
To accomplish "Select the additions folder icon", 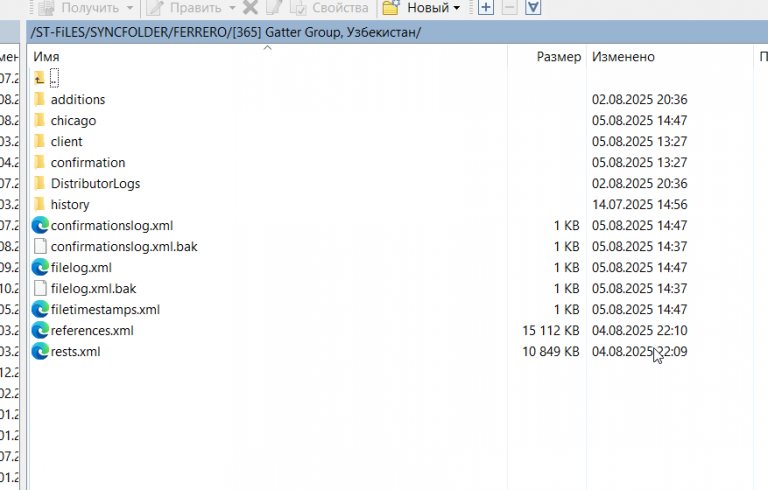I will 40,99.
